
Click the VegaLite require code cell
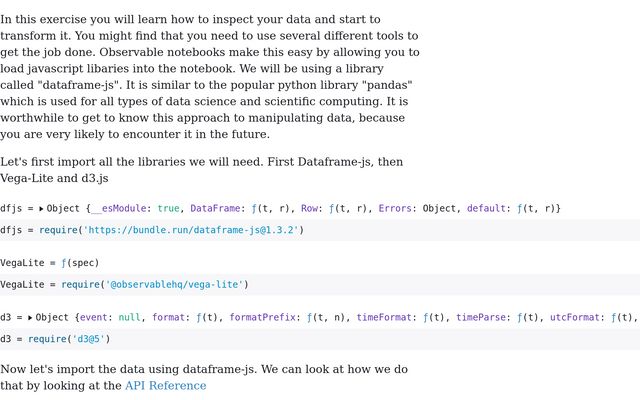320,284
